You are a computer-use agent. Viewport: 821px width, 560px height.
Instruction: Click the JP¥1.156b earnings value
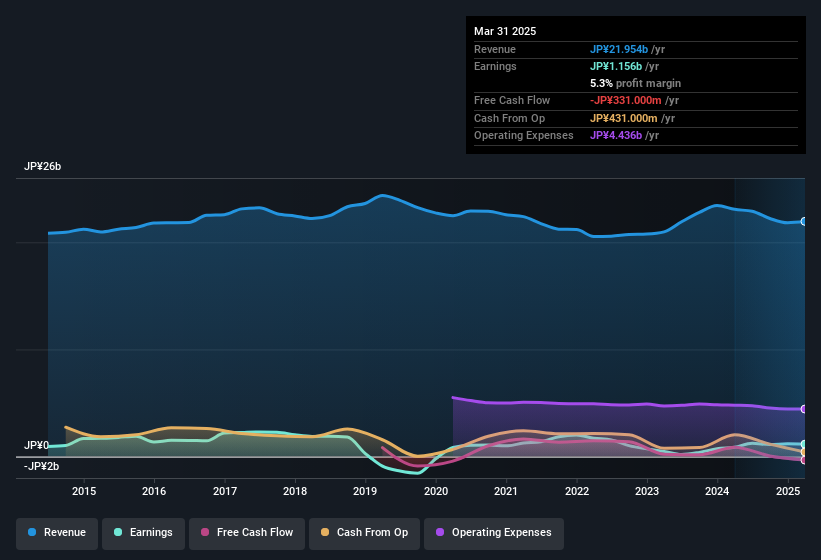(616, 66)
